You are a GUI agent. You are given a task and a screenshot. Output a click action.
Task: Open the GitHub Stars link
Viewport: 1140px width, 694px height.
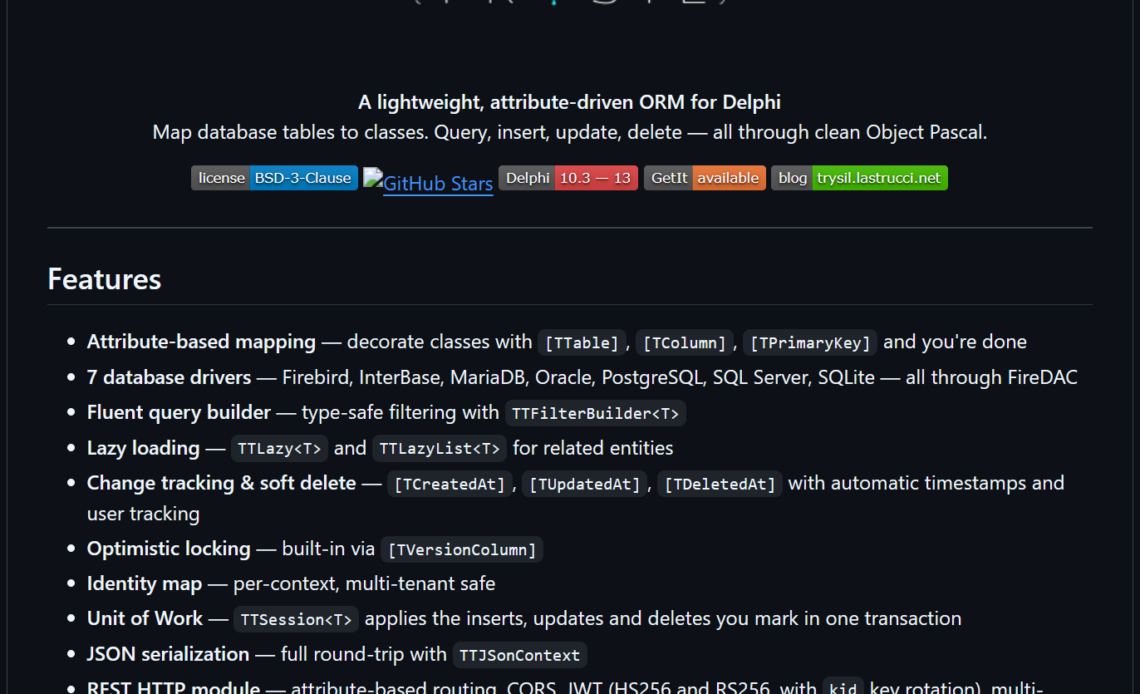pos(428,182)
